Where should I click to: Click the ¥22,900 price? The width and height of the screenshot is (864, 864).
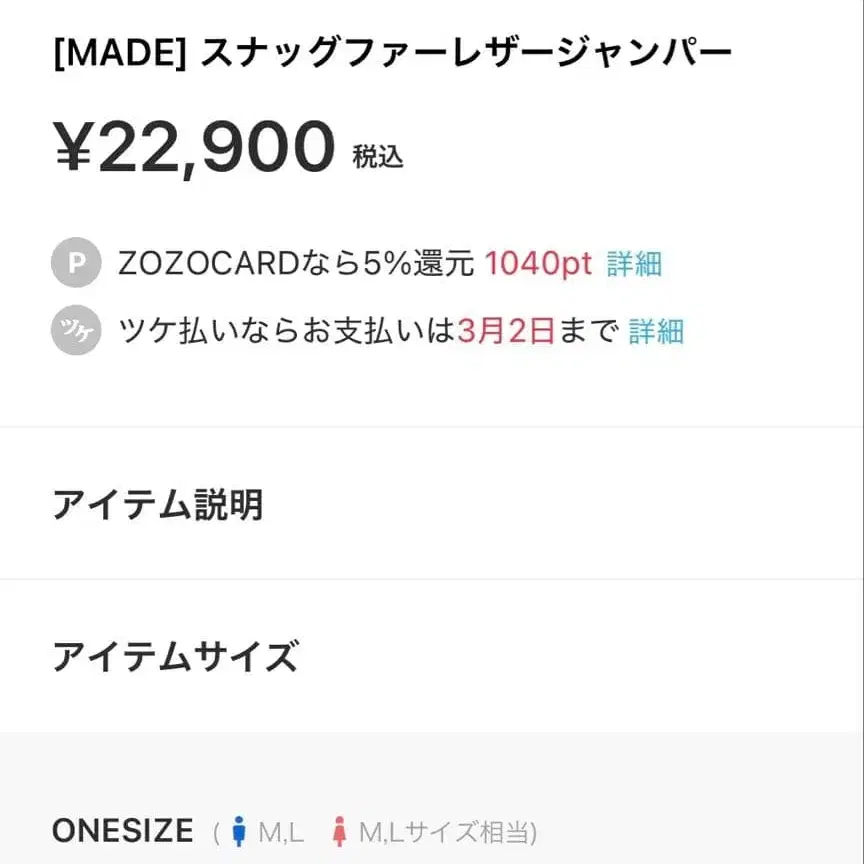point(195,147)
